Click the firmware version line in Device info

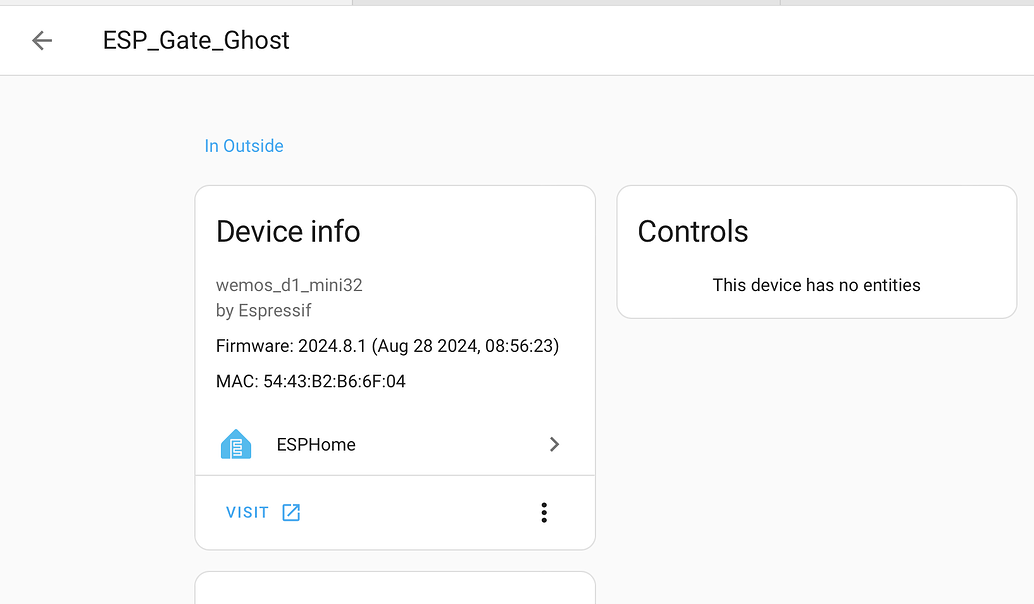[387, 346]
